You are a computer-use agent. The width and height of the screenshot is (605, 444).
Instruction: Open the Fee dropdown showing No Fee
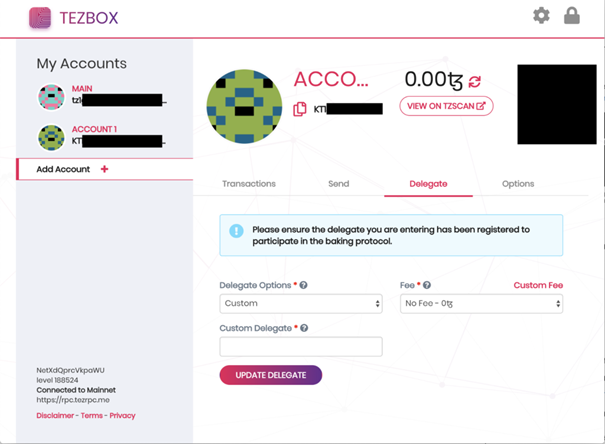click(x=482, y=304)
